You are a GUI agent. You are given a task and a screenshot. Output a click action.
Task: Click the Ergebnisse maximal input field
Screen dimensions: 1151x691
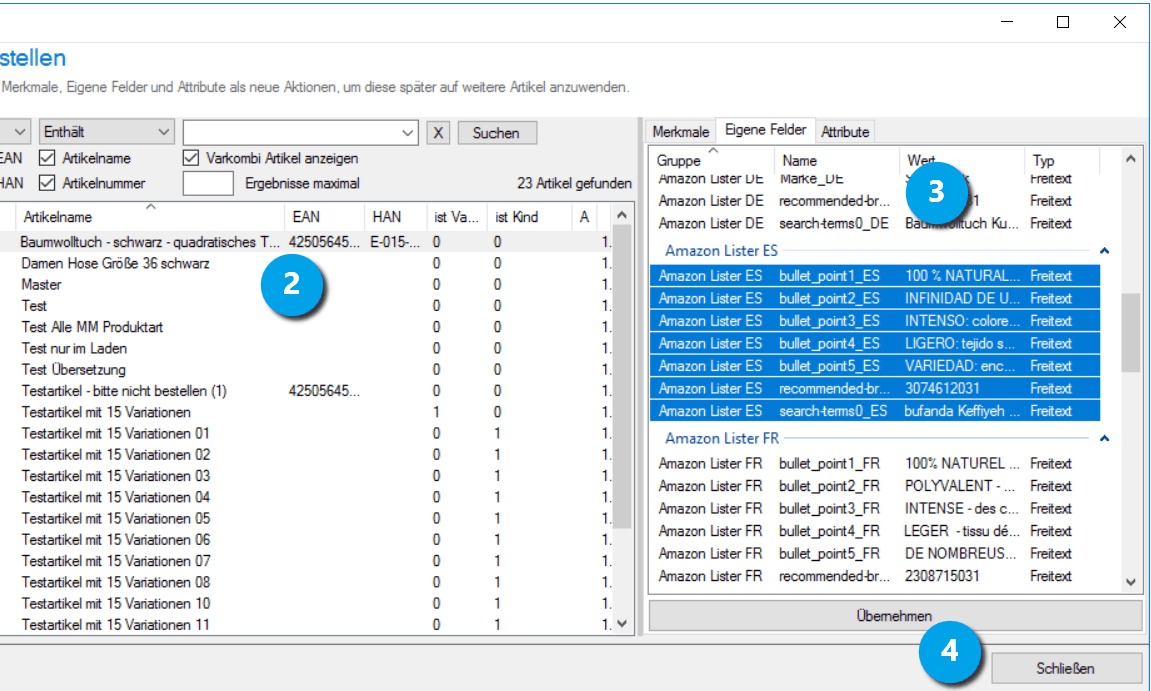point(208,184)
